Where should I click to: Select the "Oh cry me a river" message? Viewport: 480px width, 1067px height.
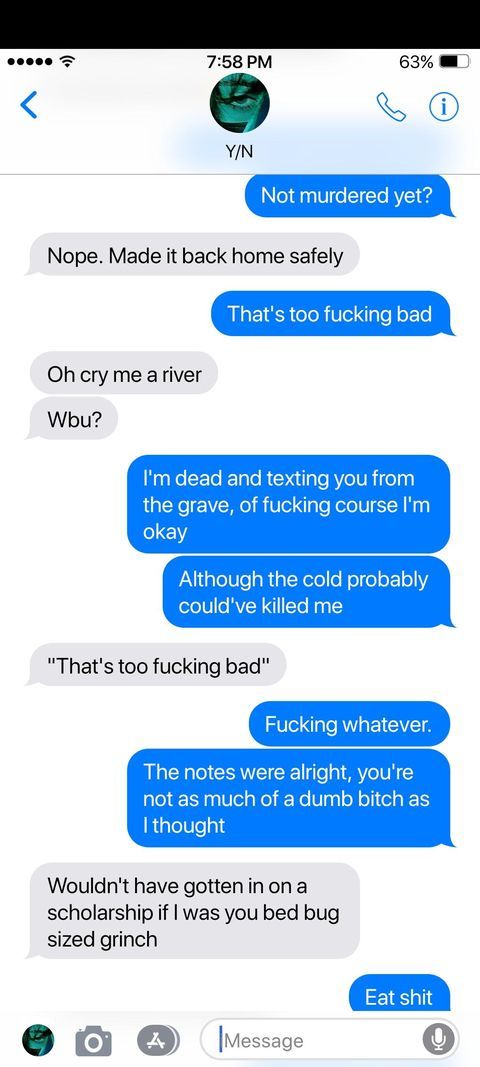coord(123,374)
